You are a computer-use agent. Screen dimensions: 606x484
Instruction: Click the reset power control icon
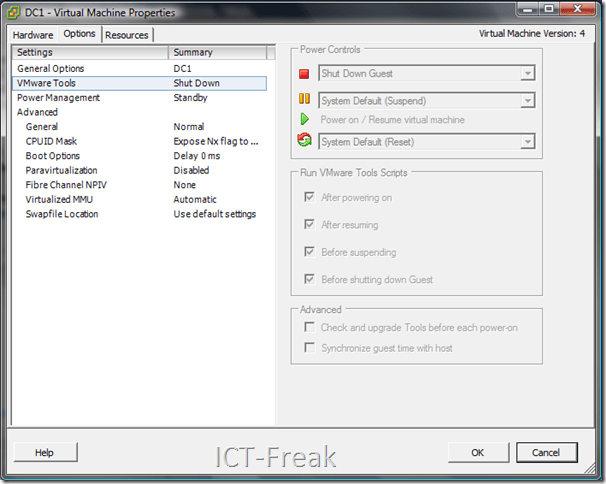(305, 141)
